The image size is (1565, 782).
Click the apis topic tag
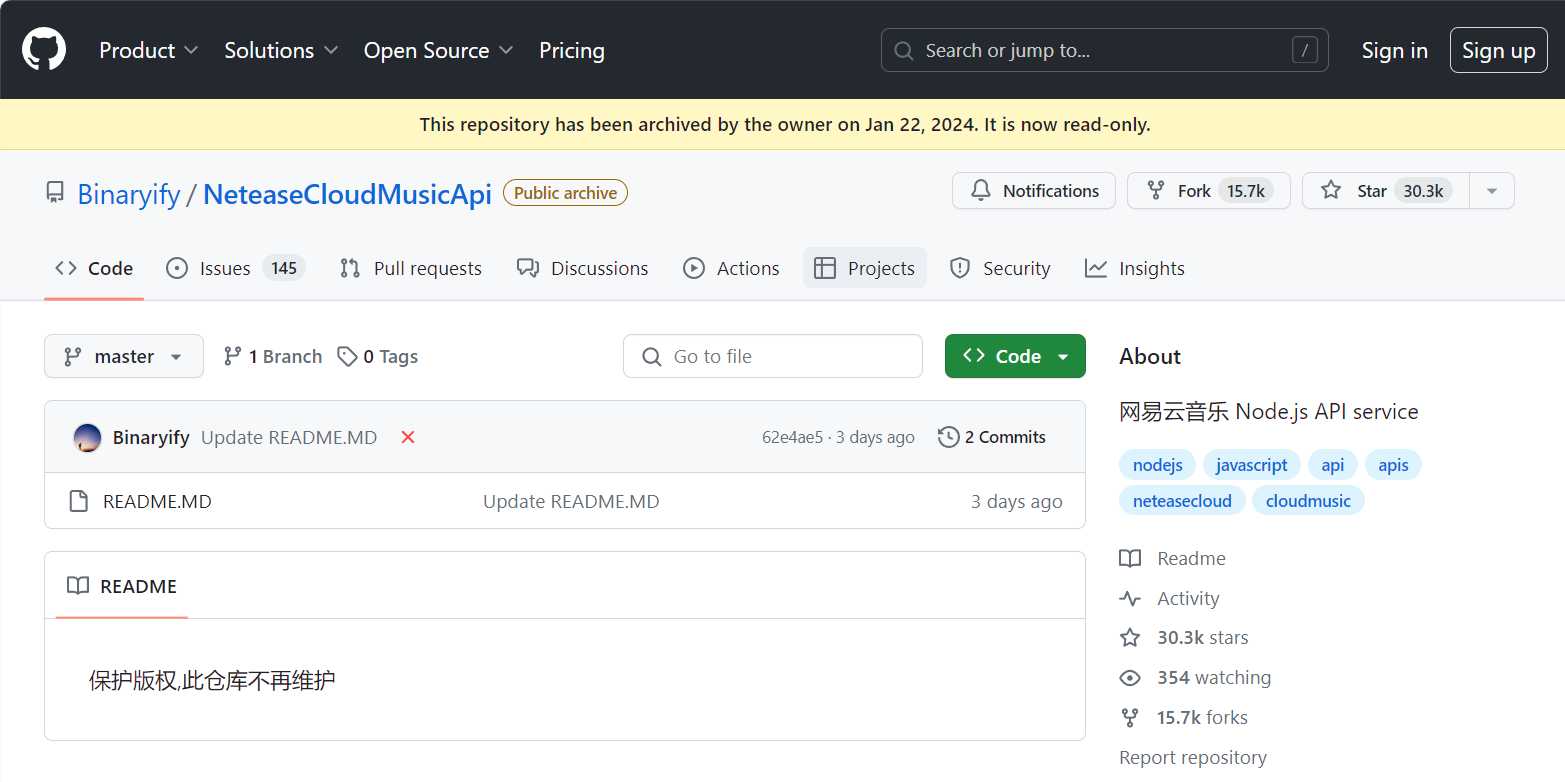click(1393, 465)
